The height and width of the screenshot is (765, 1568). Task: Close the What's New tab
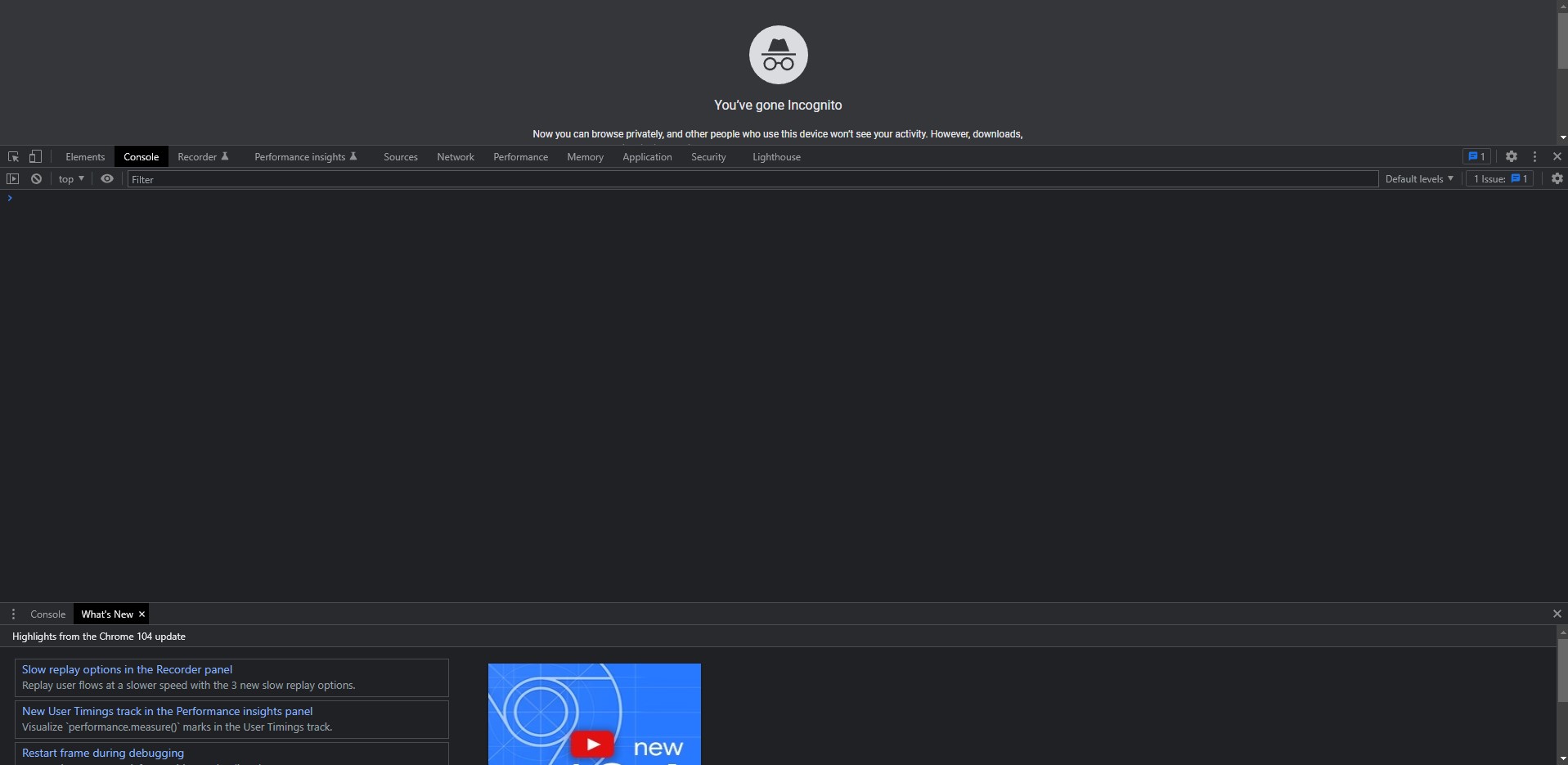[x=142, y=614]
